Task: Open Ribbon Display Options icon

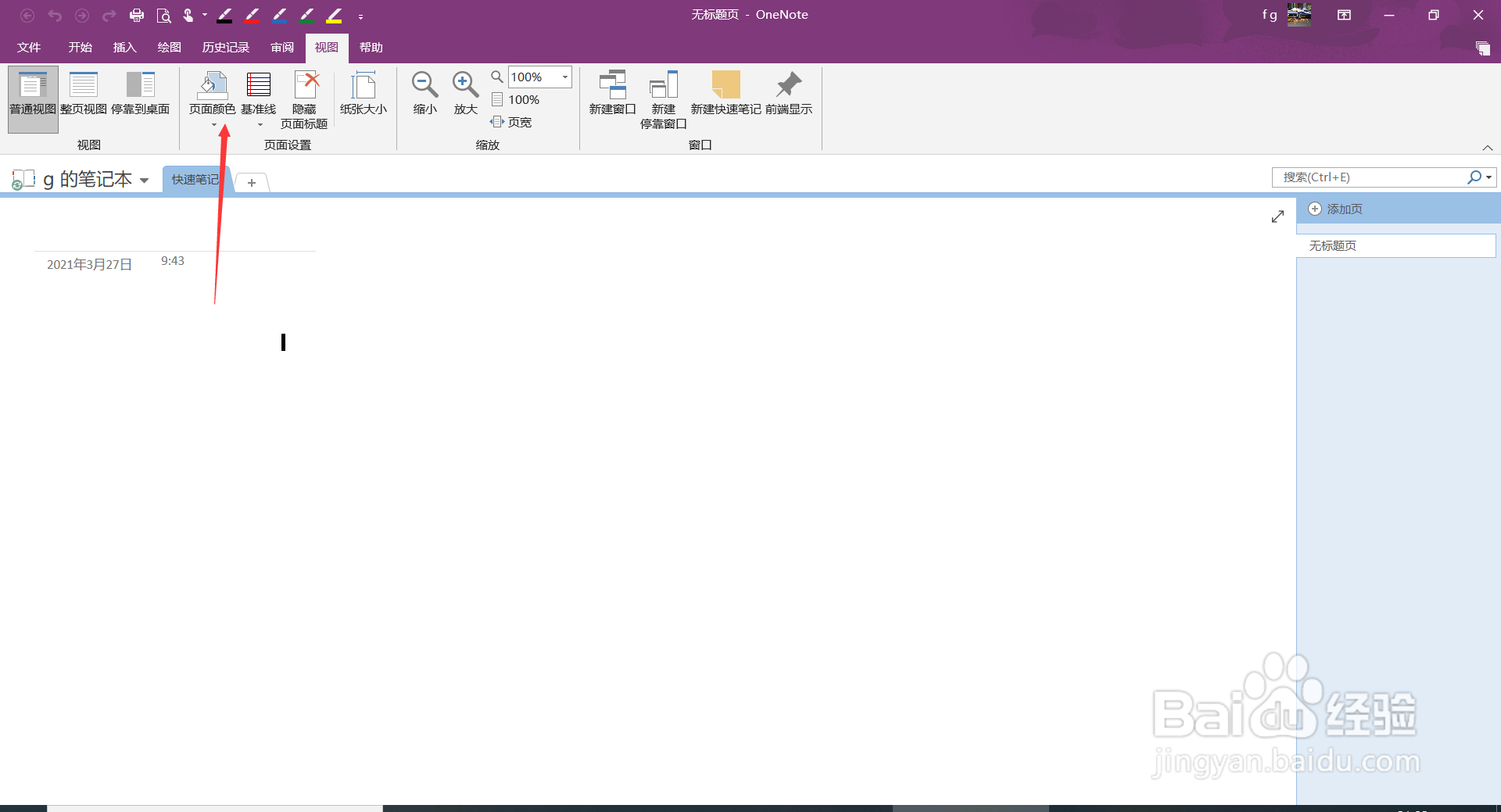Action: point(1344,15)
